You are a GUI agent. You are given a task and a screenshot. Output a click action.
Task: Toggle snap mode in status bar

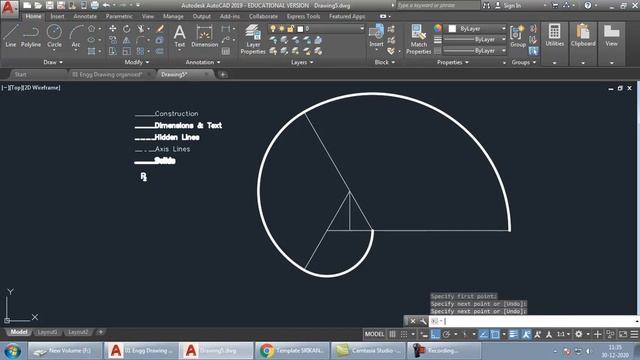pyautogui.click(x=404, y=334)
